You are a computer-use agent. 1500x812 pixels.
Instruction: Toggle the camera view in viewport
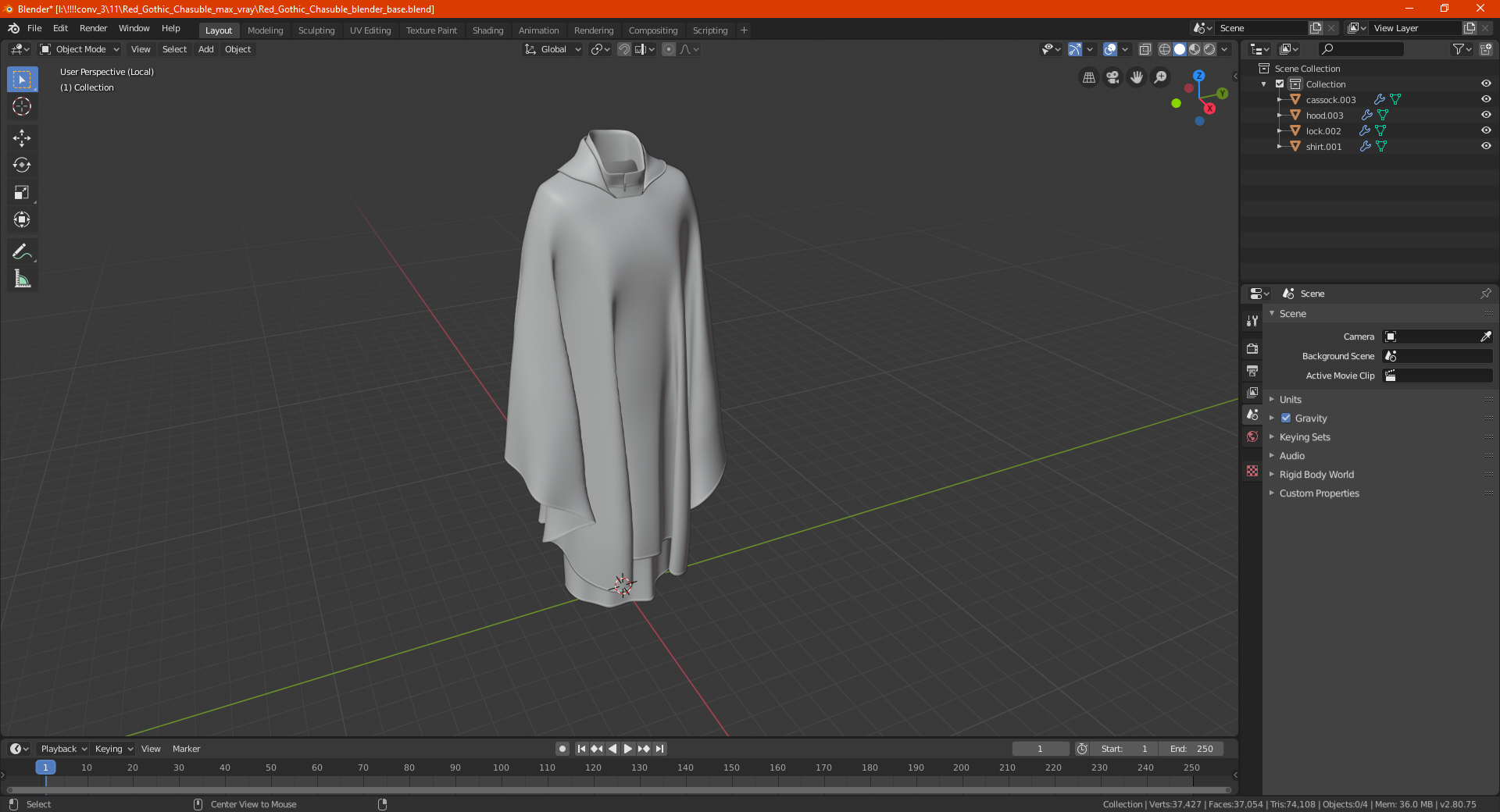tap(1112, 77)
